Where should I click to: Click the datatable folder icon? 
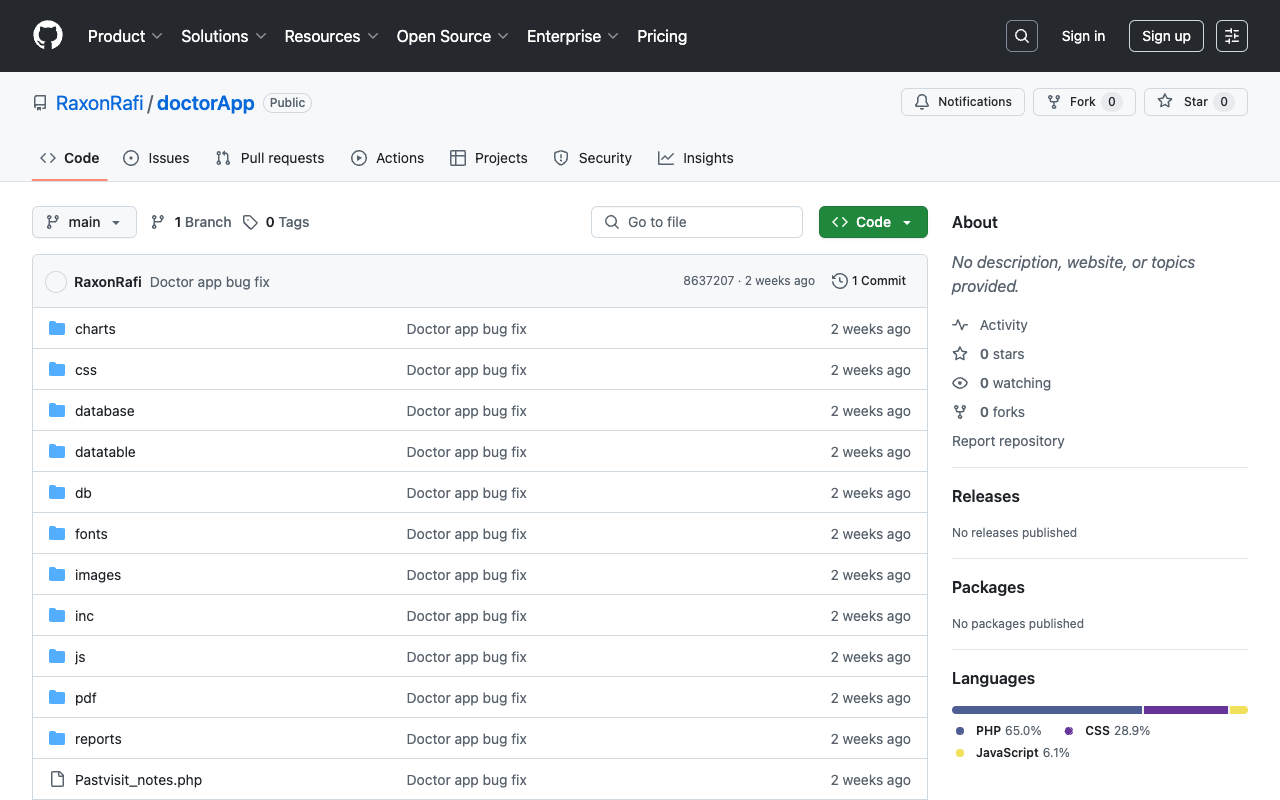click(x=57, y=452)
